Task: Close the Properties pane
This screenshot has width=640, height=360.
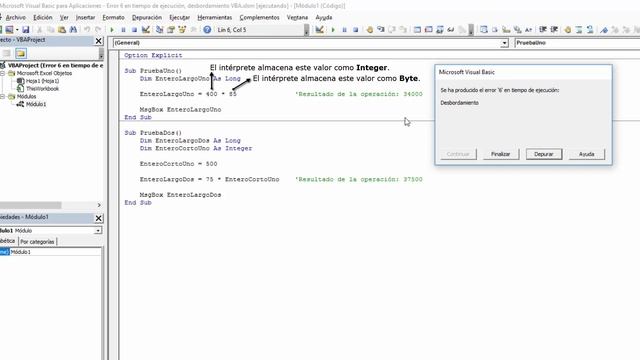Action: tap(98, 218)
